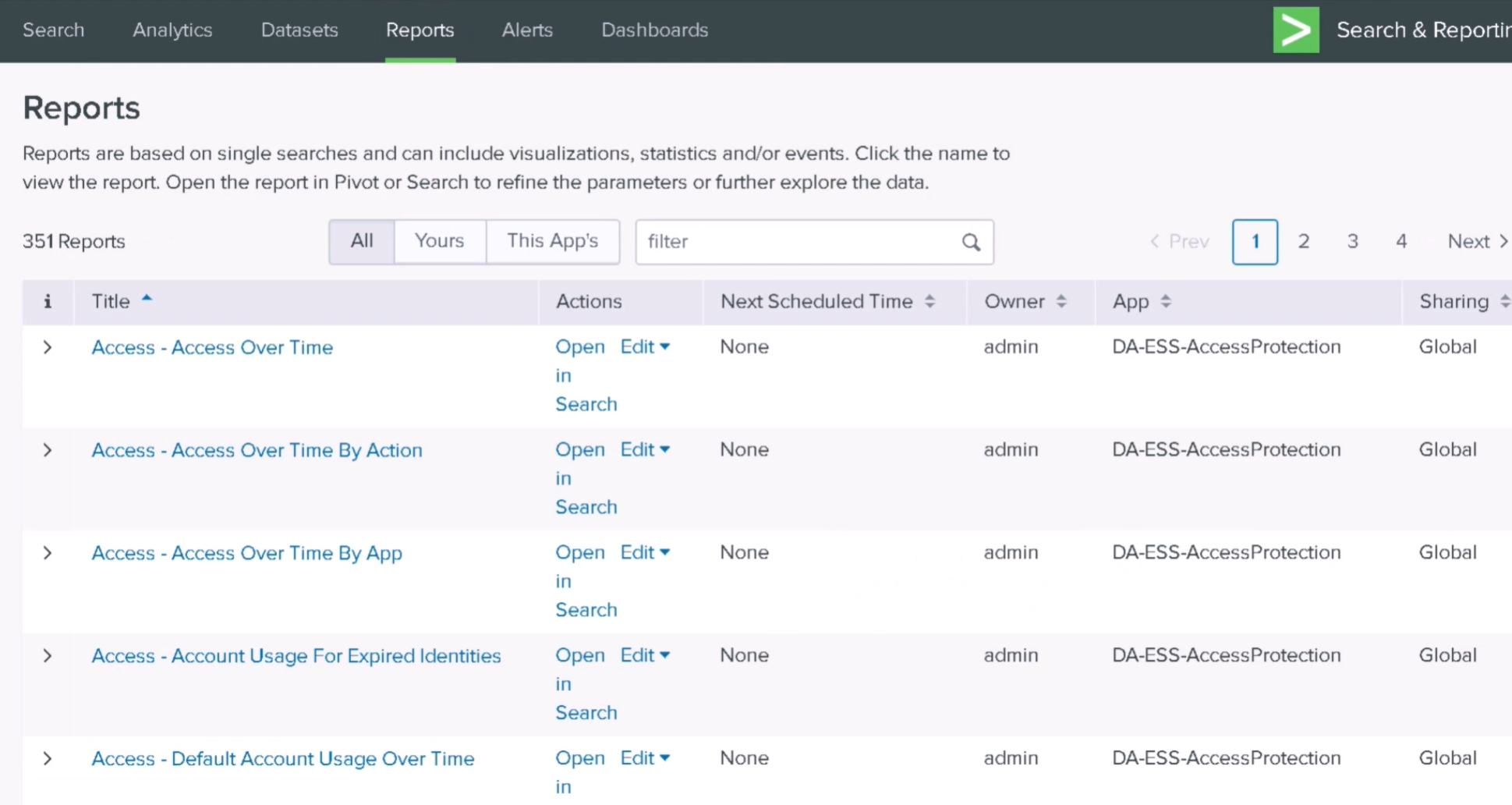The image size is (1512, 805).
Task: Open Edit dropdown for Access Over Time
Action: (x=646, y=347)
